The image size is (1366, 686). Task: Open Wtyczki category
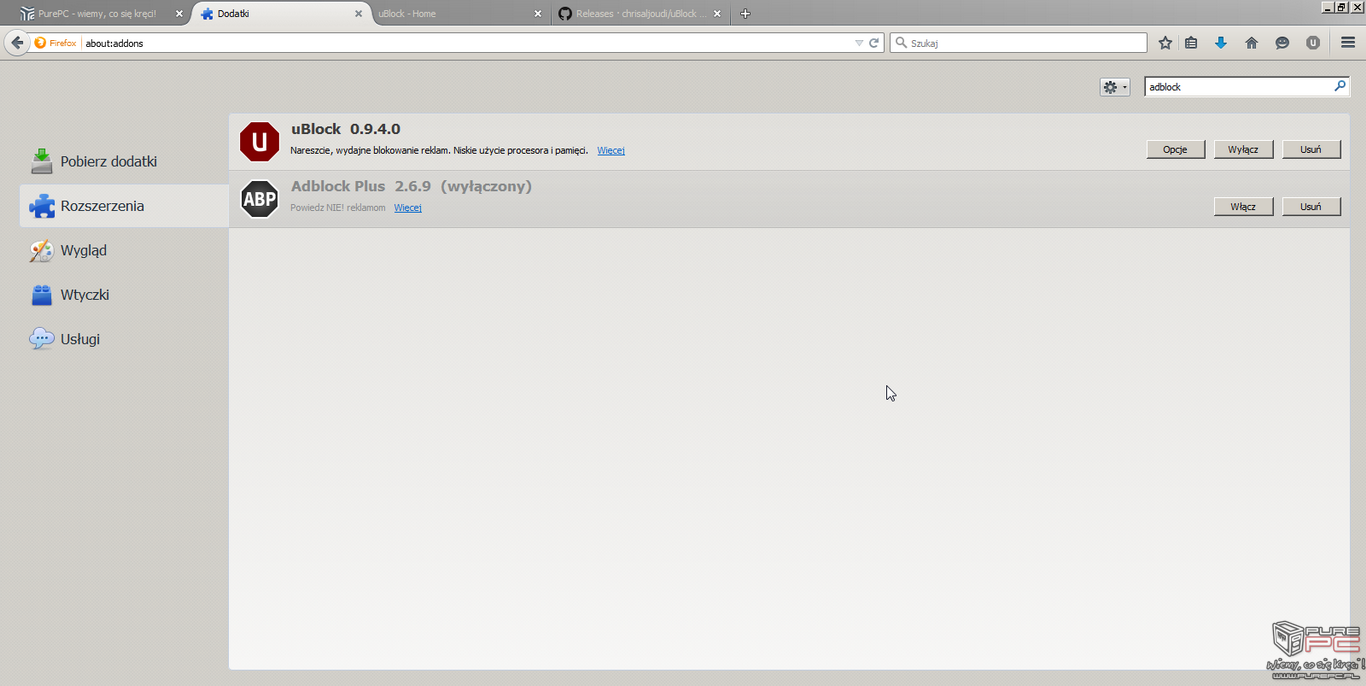pyautogui.click(x=124, y=295)
